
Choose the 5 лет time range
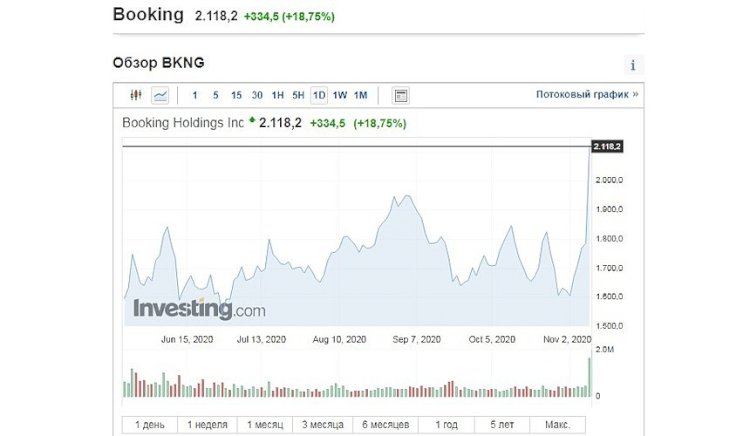click(500, 424)
